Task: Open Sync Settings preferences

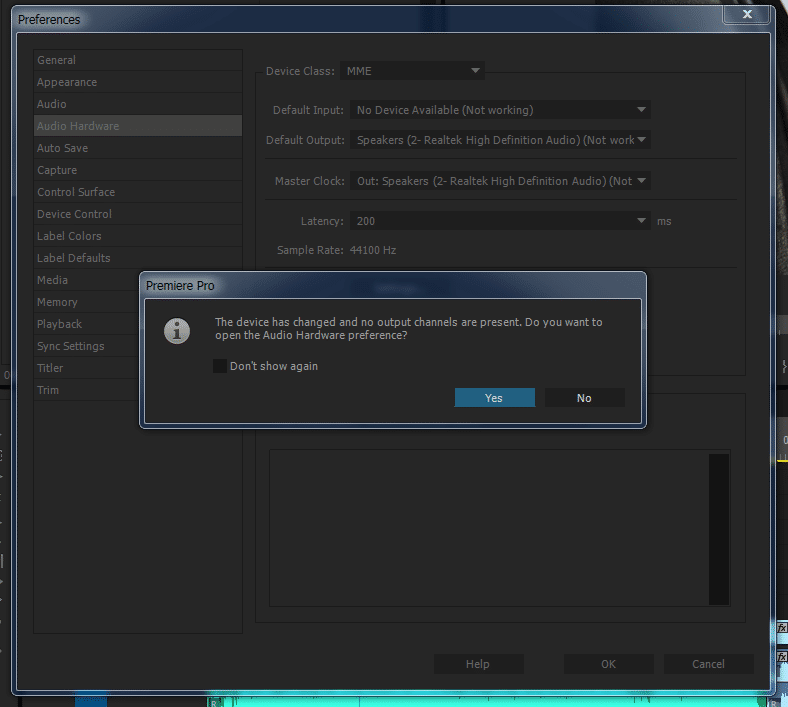Action: [86, 346]
